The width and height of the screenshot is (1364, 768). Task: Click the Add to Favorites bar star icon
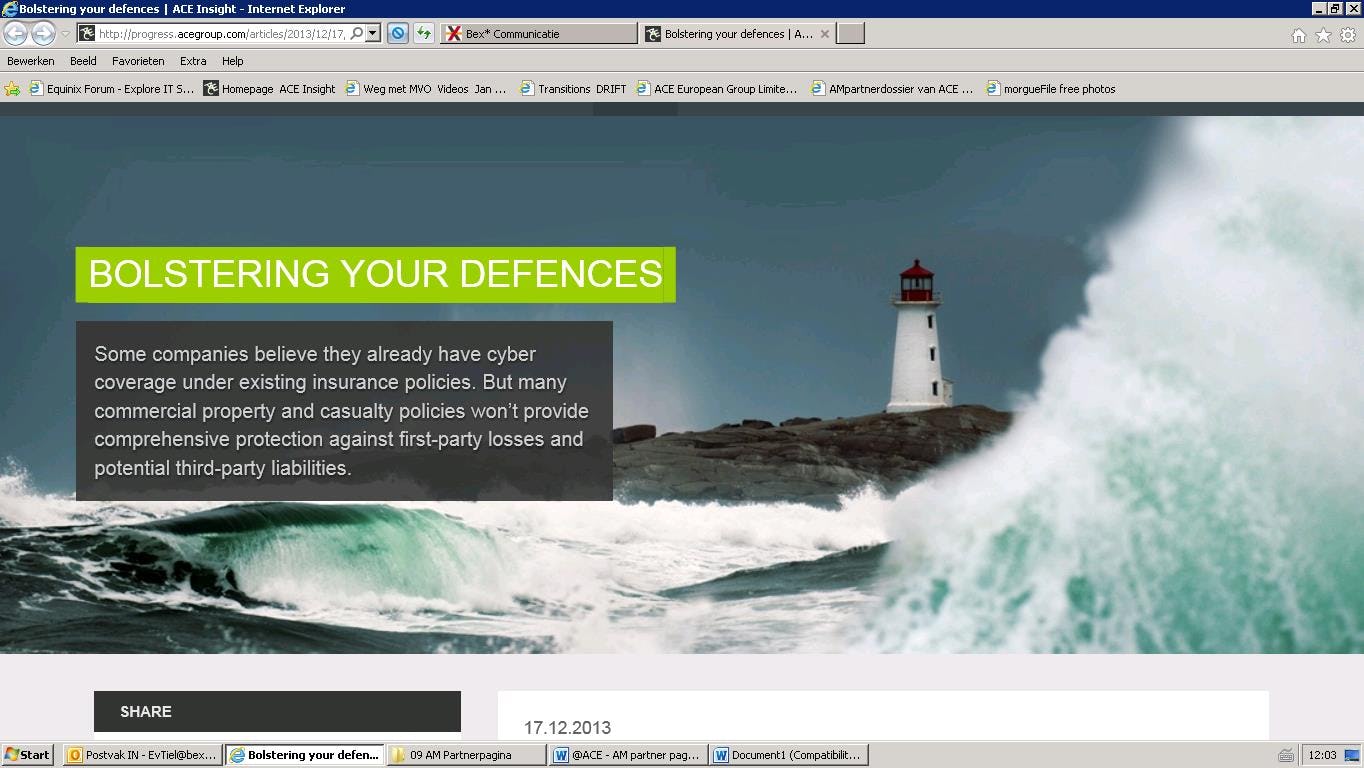click(x=12, y=89)
